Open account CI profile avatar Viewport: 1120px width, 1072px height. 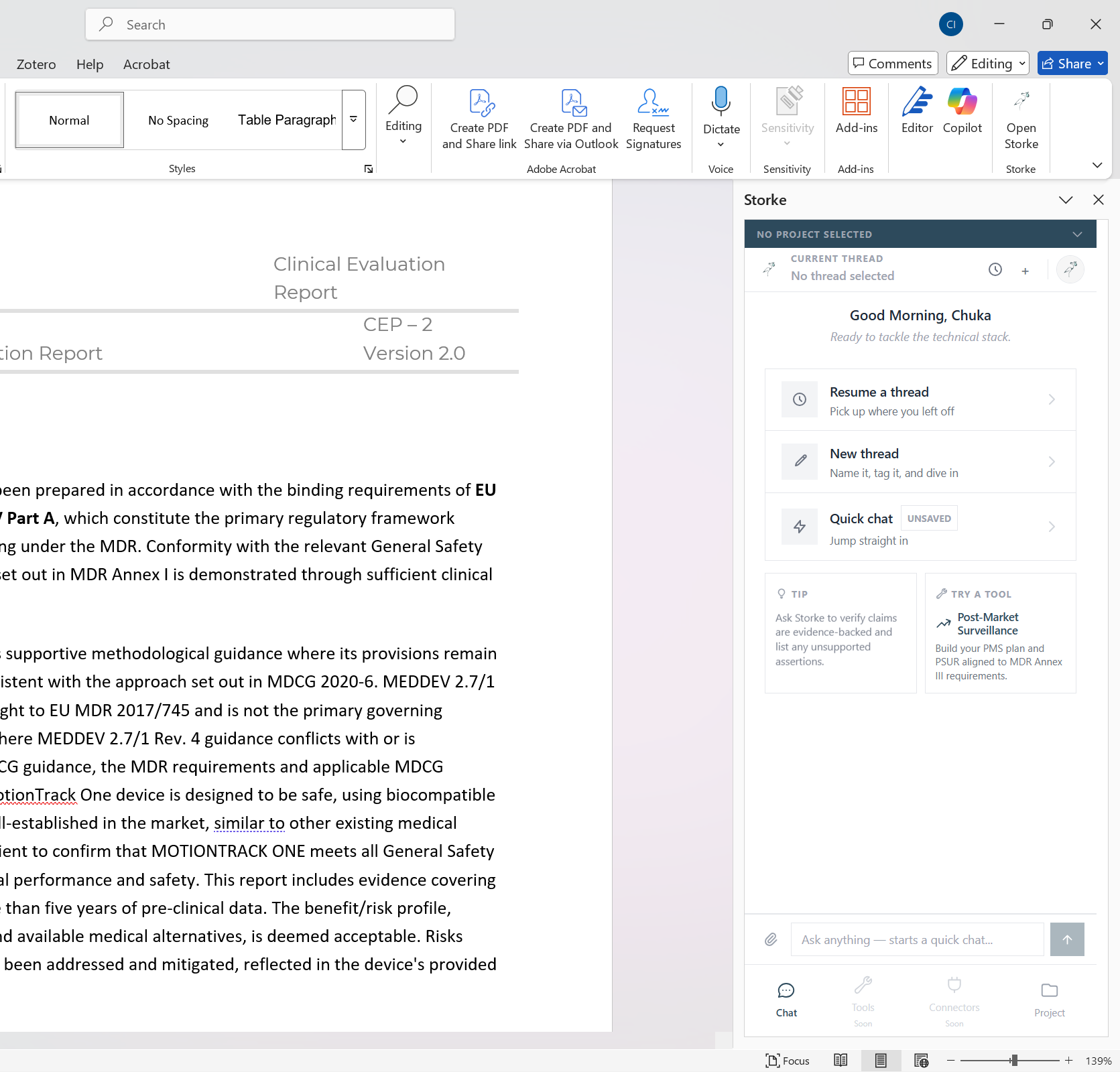tap(950, 25)
